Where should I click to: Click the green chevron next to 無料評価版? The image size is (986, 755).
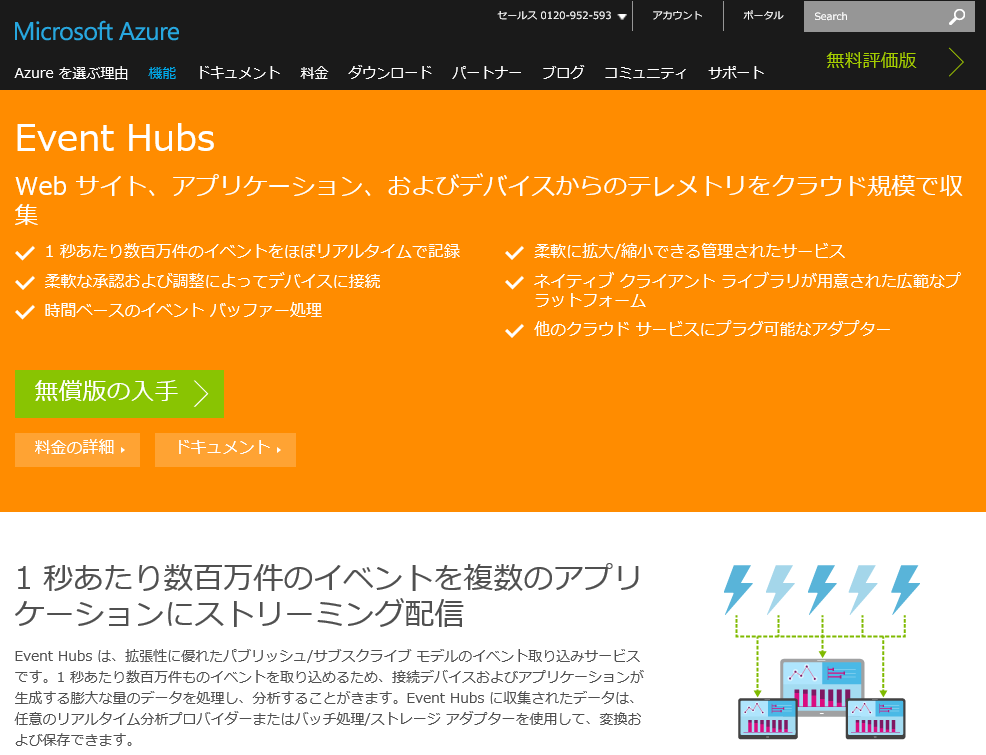click(x=956, y=62)
